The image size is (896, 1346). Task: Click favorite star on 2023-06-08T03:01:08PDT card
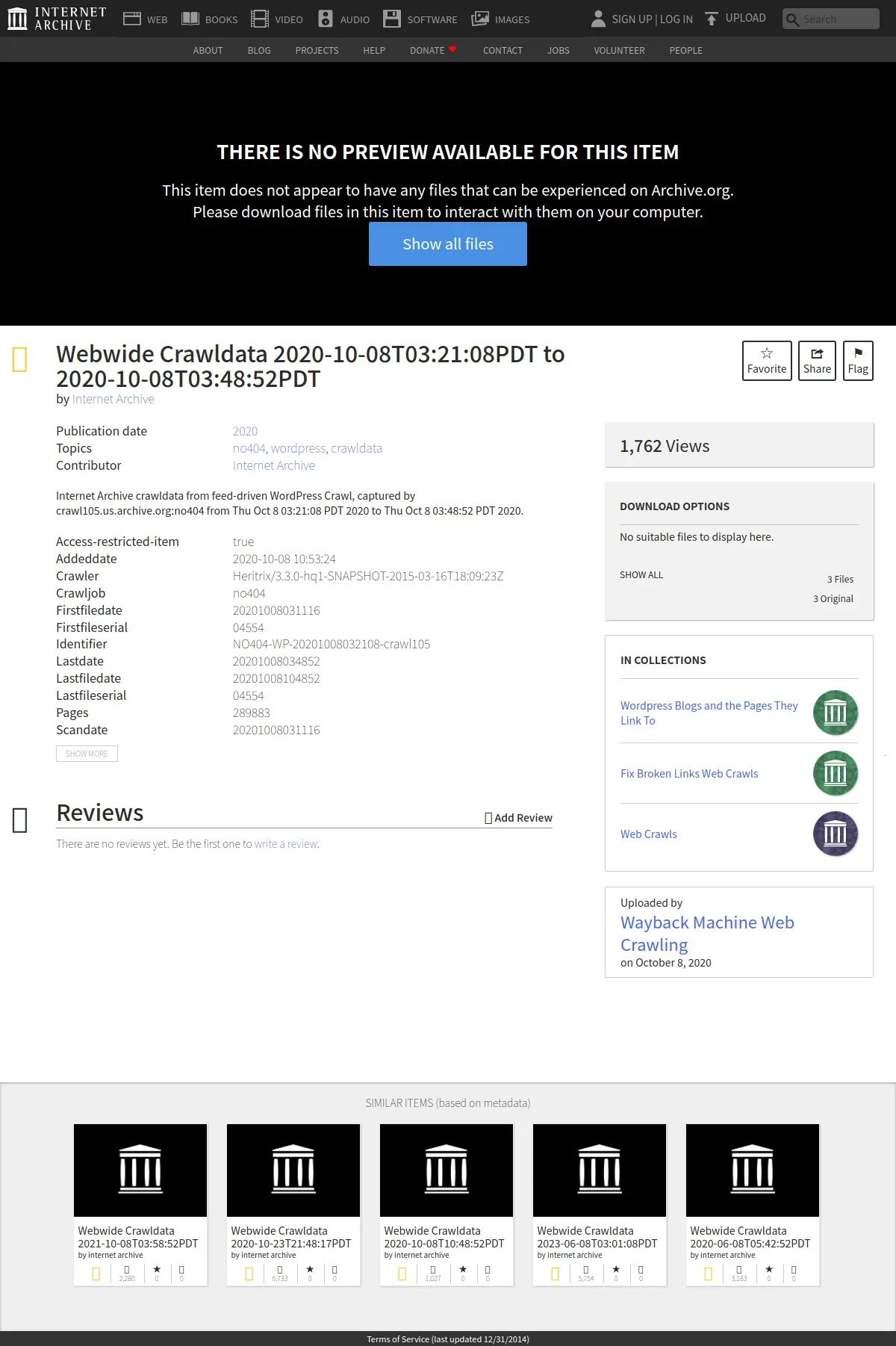point(616,1269)
